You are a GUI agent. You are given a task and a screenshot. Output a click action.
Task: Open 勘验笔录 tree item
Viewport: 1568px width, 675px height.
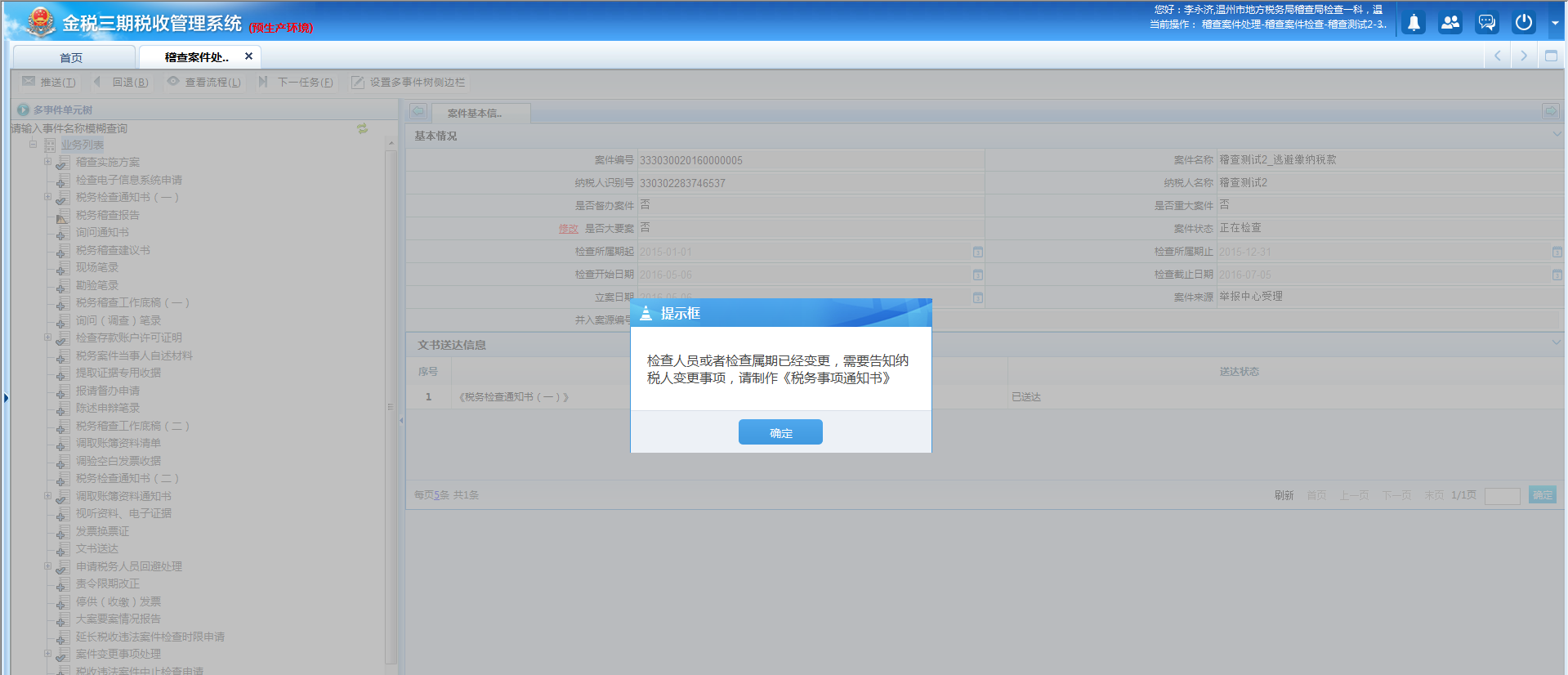click(97, 285)
